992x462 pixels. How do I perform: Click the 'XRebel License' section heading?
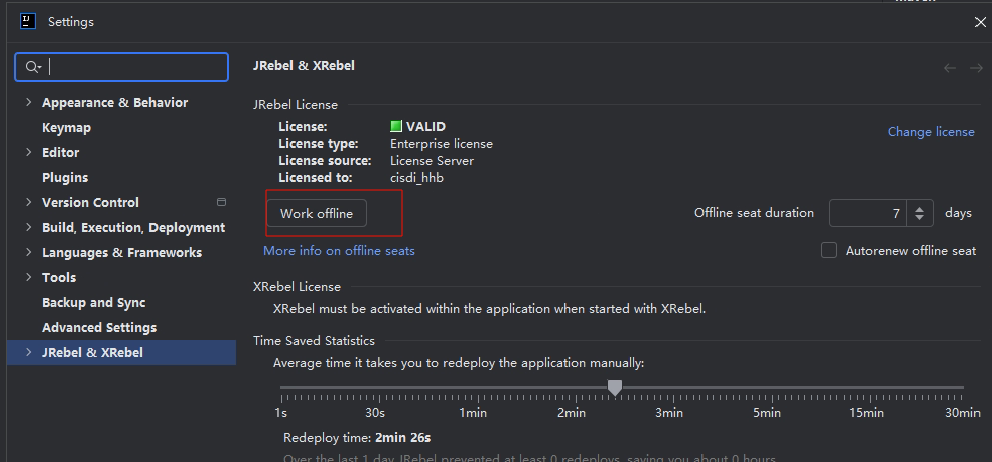click(297, 287)
